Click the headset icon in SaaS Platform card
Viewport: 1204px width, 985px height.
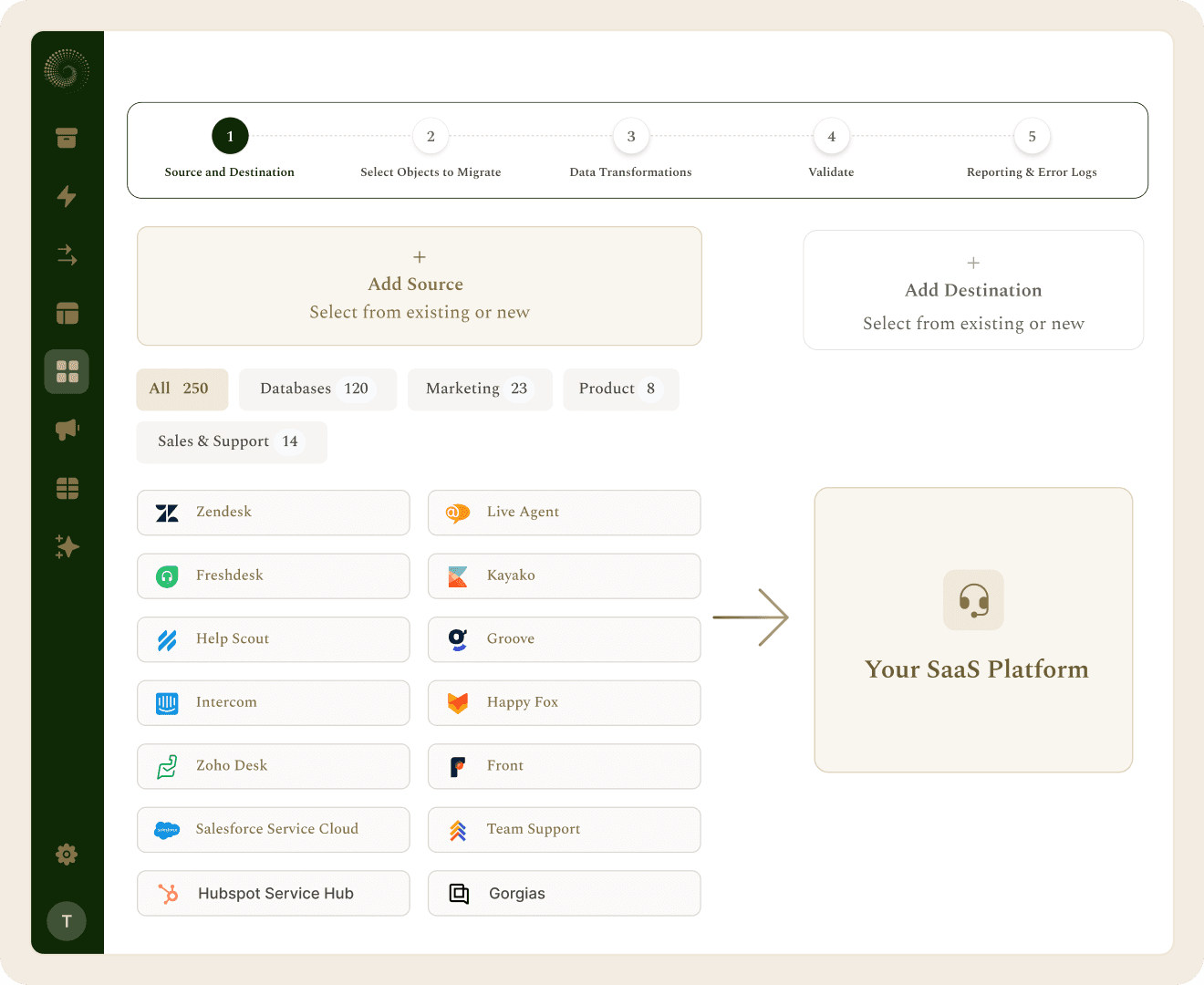[x=973, y=600]
